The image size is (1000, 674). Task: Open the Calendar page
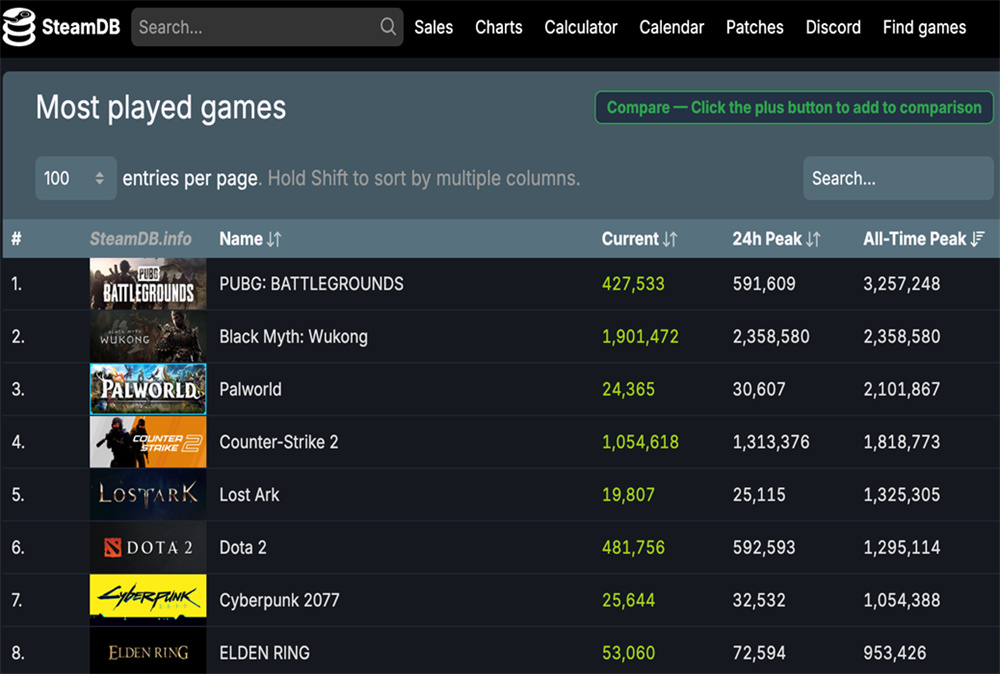point(672,27)
